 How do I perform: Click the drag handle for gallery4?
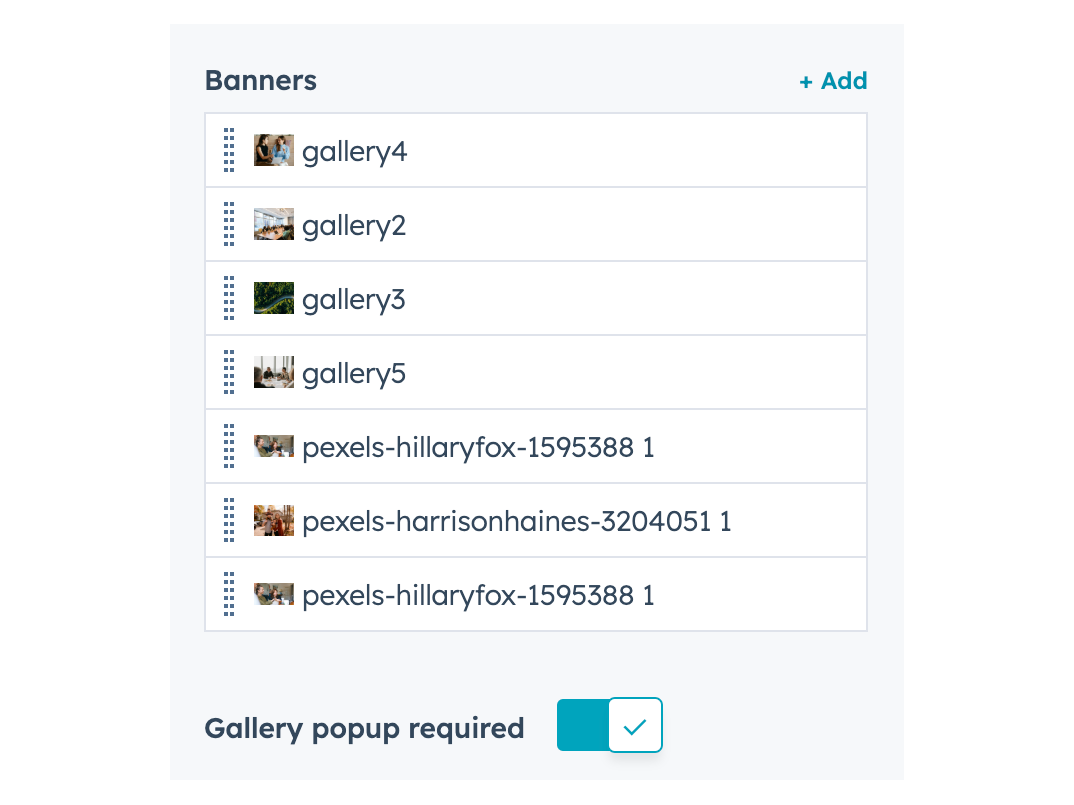tap(229, 150)
